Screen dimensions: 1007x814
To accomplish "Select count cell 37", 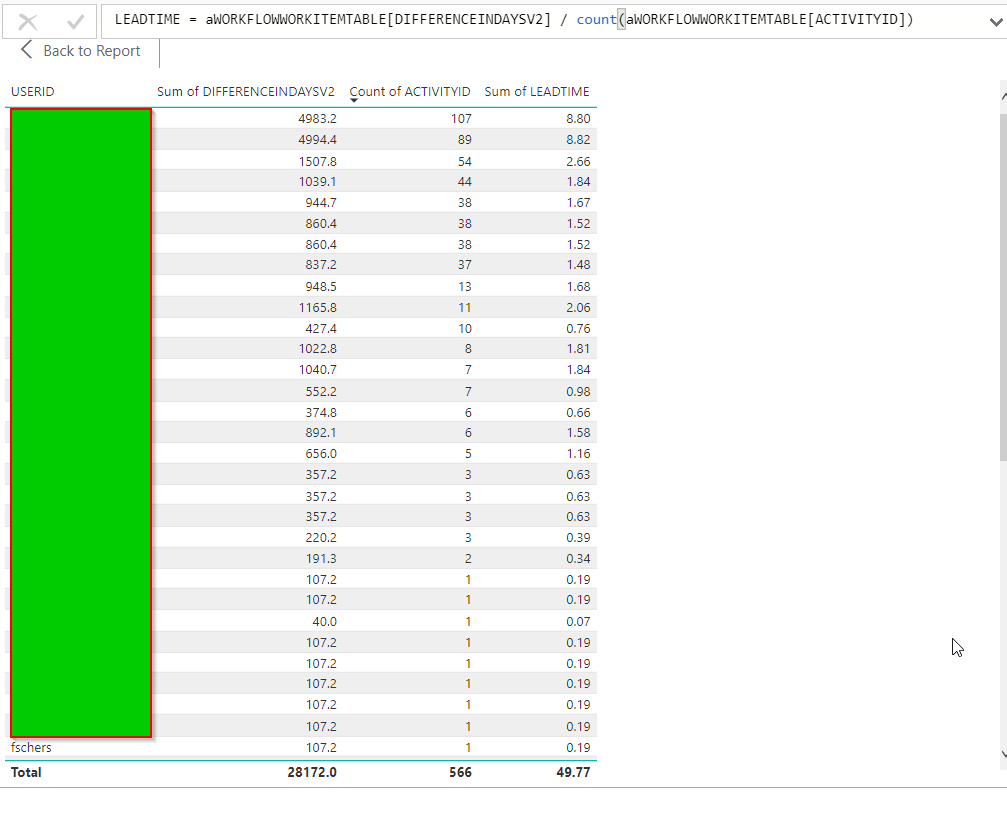I will point(464,264).
